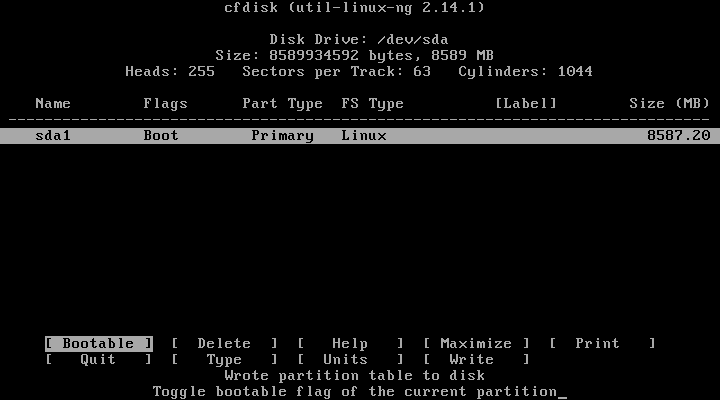Image resolution: width=720 pixels, height=400 pixels.
Task: Click the FS Type column header
Action: [372, 104]
